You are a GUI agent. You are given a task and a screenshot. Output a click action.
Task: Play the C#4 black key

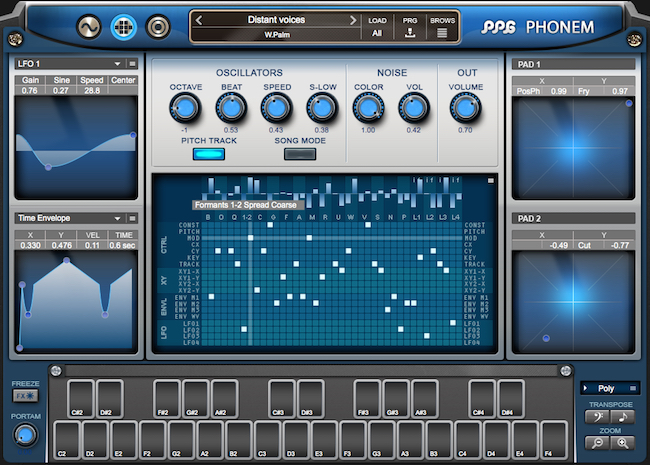click(x=482, y=399)
